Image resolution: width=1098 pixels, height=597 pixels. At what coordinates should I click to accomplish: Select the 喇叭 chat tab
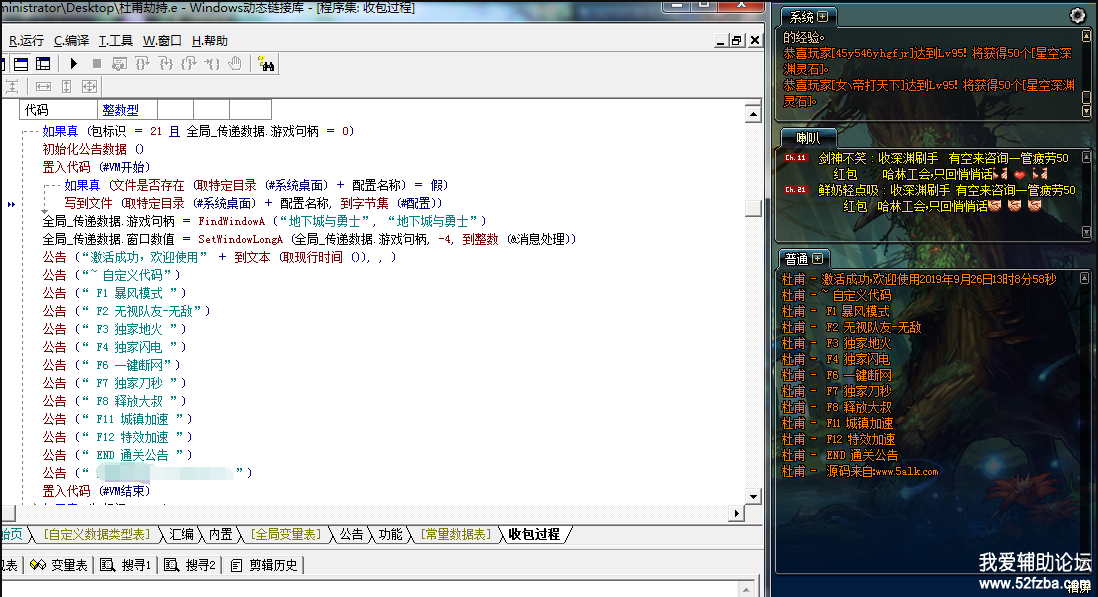(x=807, y=138)
